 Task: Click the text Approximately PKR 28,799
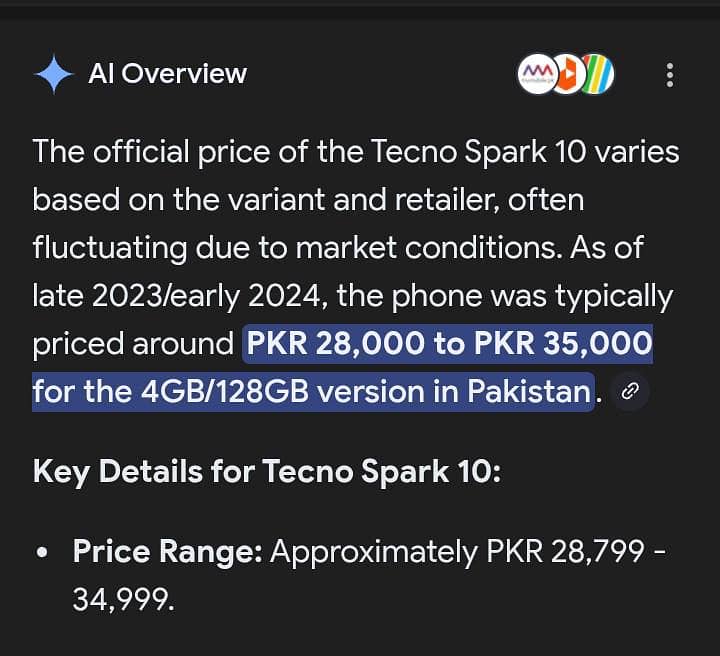pos(456,551)
